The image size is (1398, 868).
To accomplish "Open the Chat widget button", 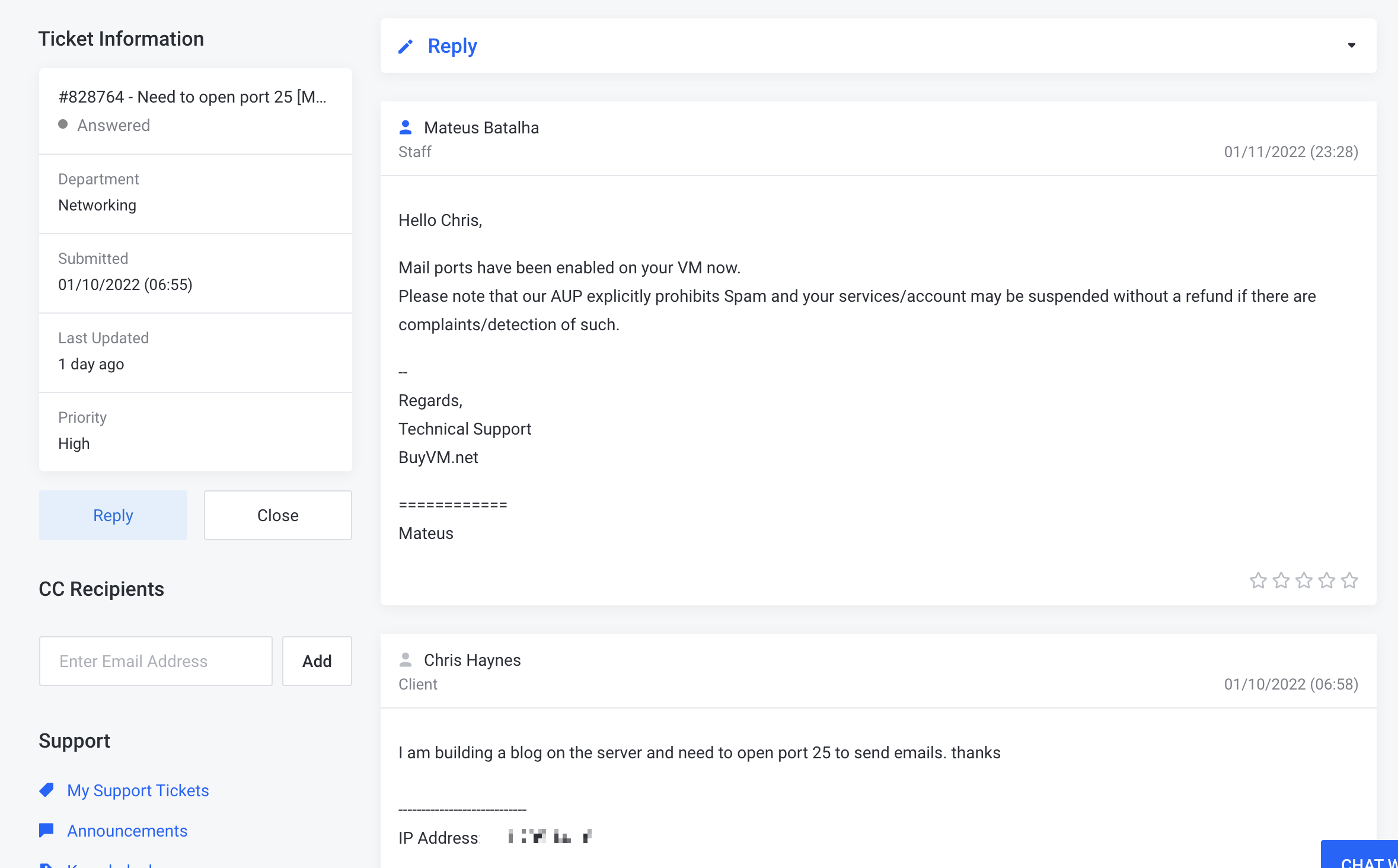I will click(1359, 854).
